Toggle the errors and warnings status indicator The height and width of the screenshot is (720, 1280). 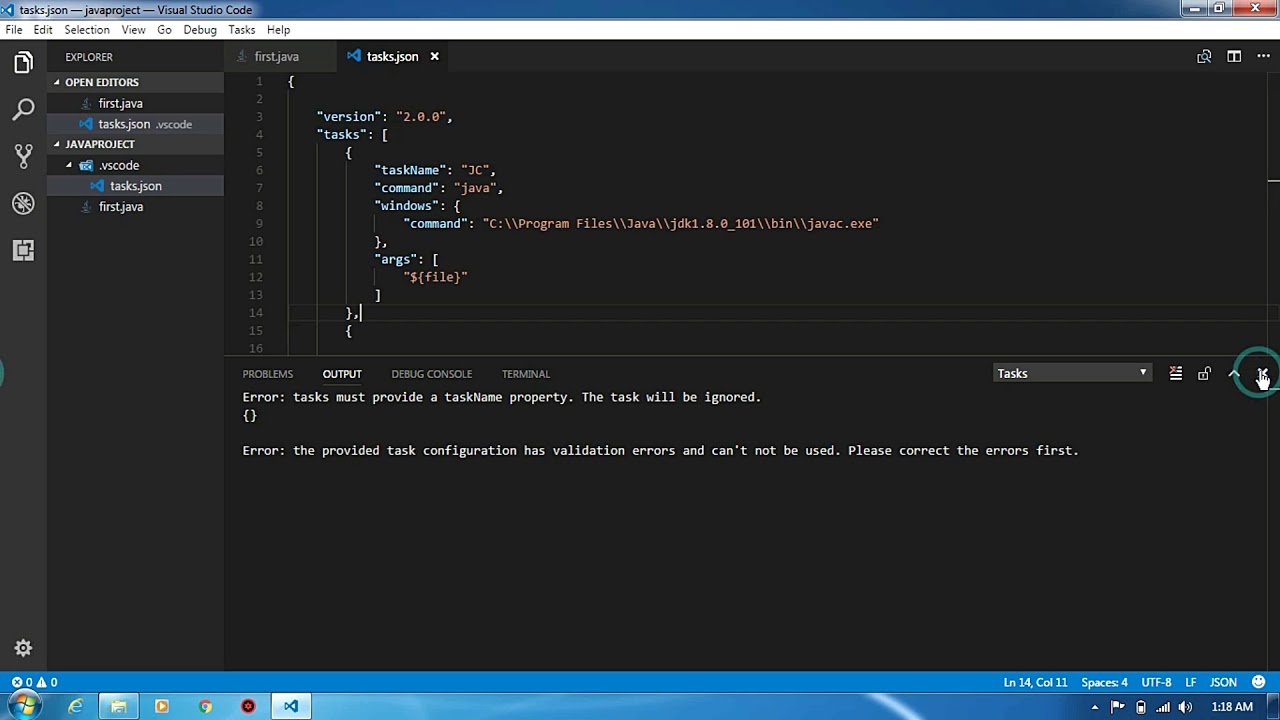(x=34, y=682)
